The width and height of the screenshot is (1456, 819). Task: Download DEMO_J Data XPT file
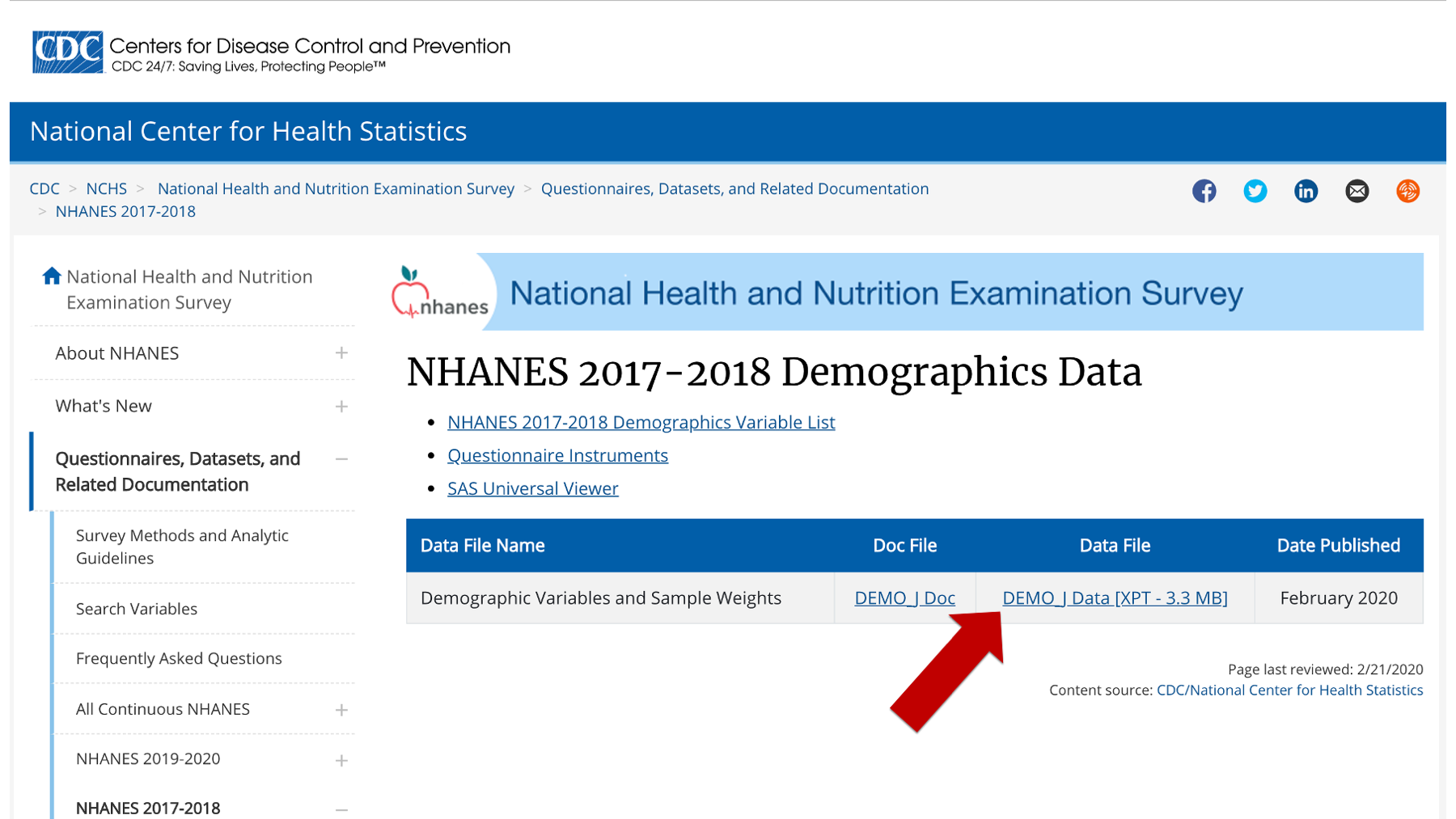click(x=1115, y=598)
